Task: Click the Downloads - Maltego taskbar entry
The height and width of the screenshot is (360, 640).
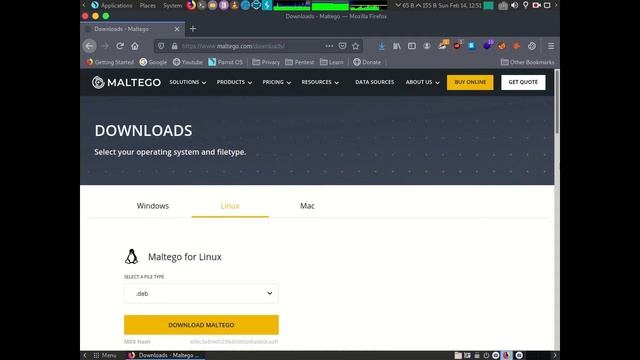Action: coord(165,356)
